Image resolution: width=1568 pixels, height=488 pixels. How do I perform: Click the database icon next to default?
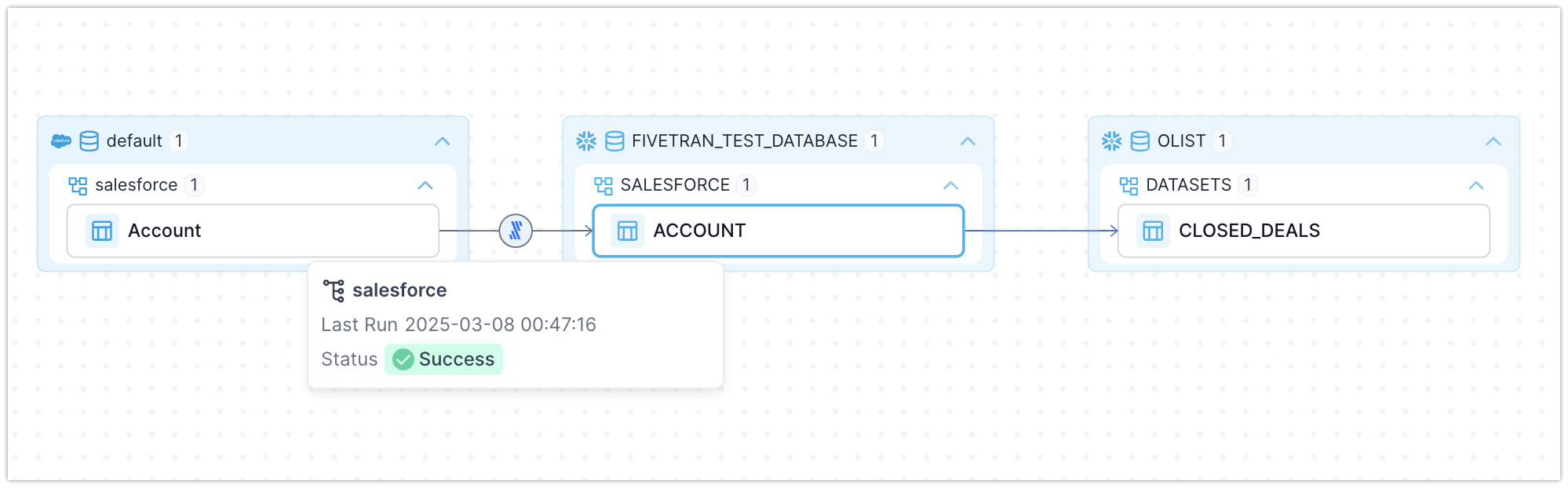[89, 141]
